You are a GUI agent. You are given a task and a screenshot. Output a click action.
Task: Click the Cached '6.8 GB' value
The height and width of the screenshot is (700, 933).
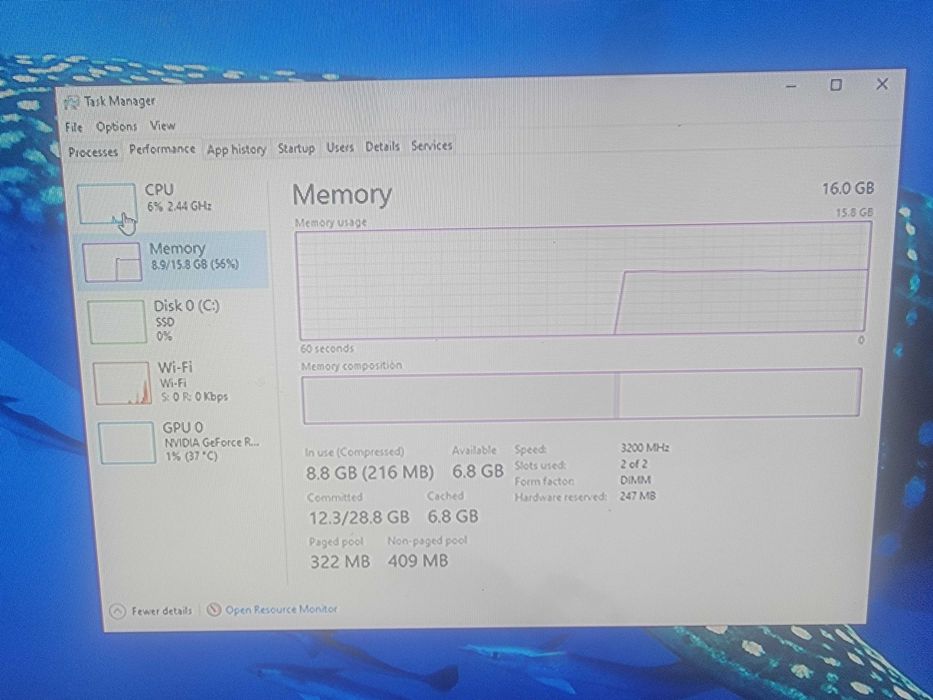tap(453, 517)
